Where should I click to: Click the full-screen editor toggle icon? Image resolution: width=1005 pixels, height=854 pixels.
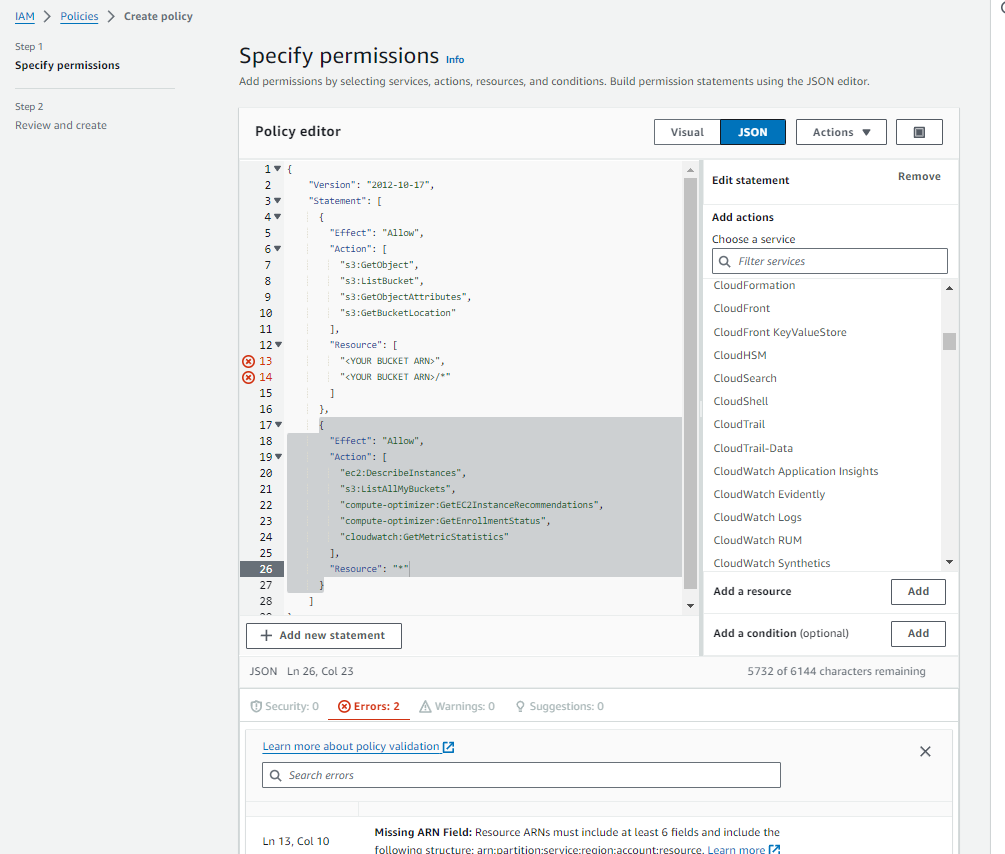[919, 132]
